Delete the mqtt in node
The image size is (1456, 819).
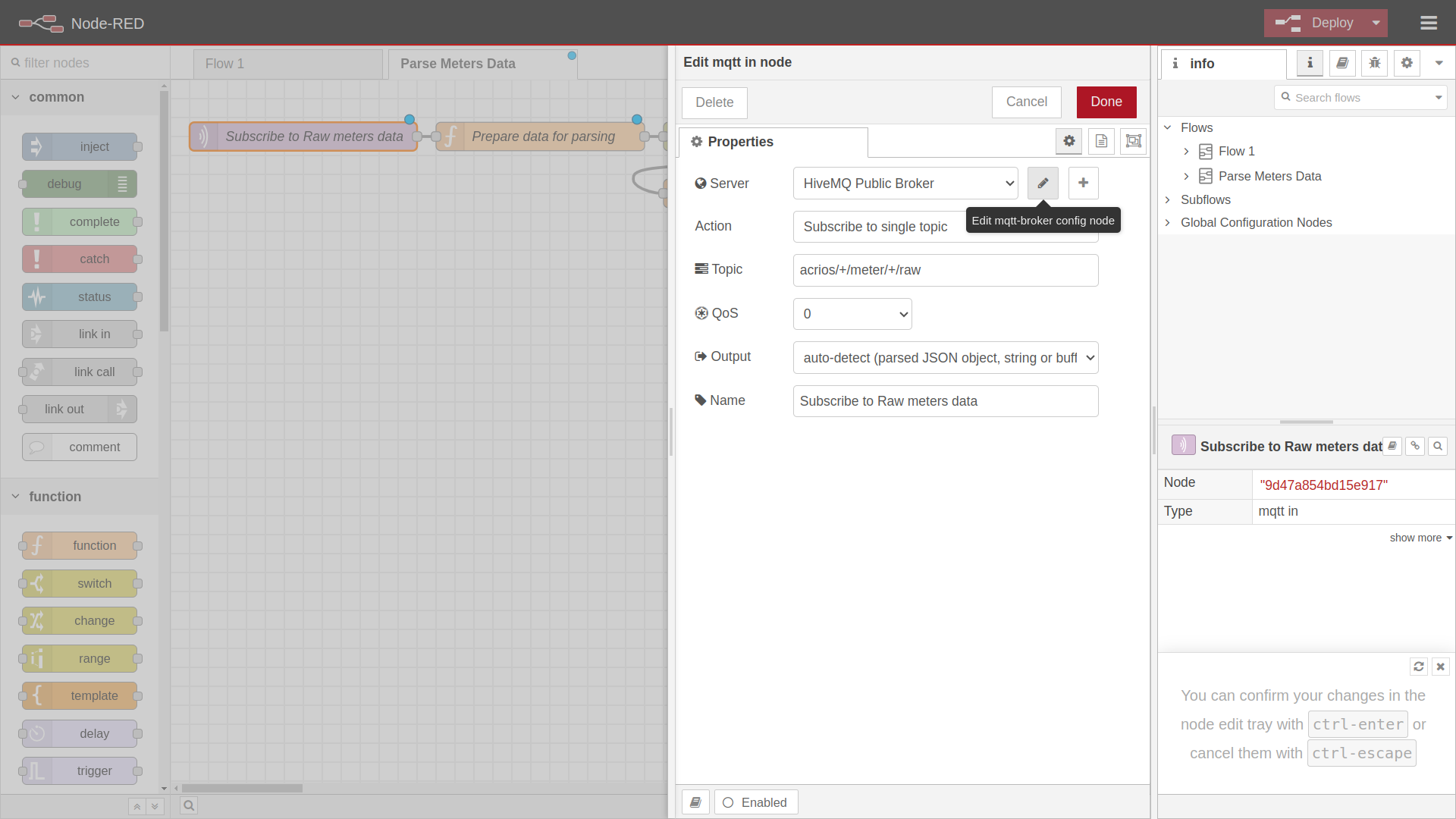(714, 102)
